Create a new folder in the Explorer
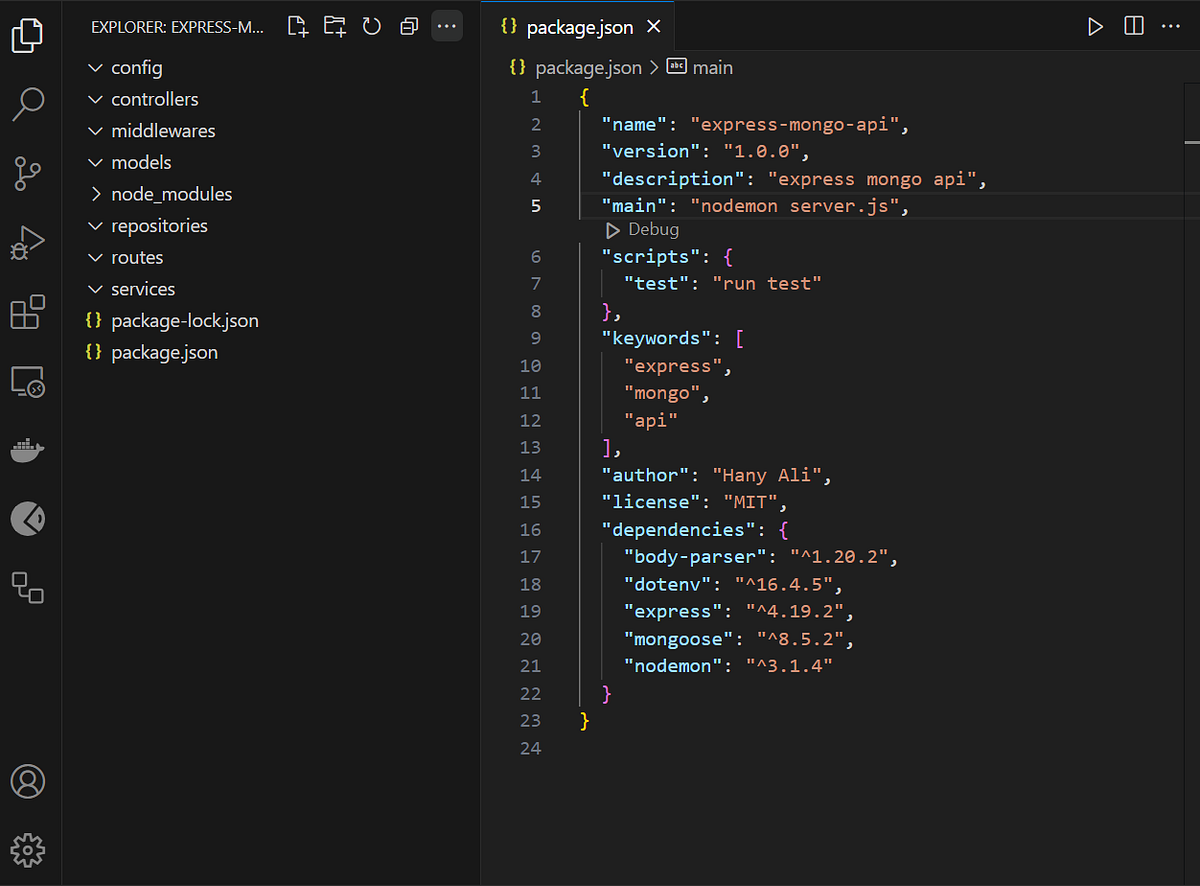This screenshot has height=886, width=1200. (x=334, y=26)
